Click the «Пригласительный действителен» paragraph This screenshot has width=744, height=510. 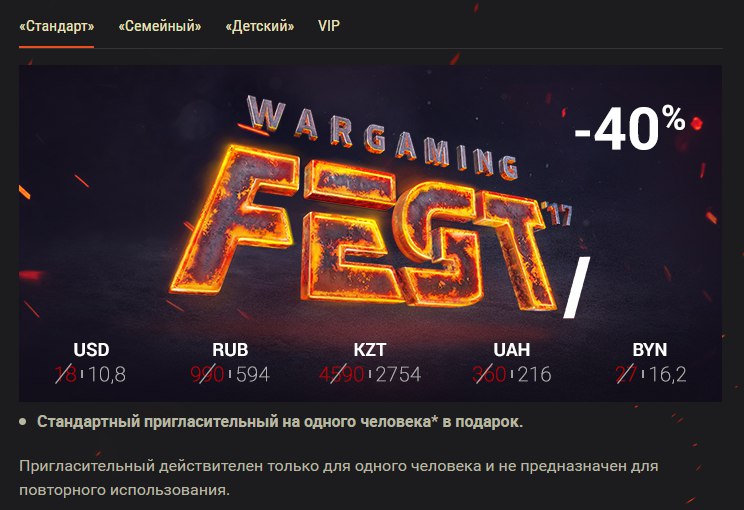pyautogui.click(x=339, y=478)
